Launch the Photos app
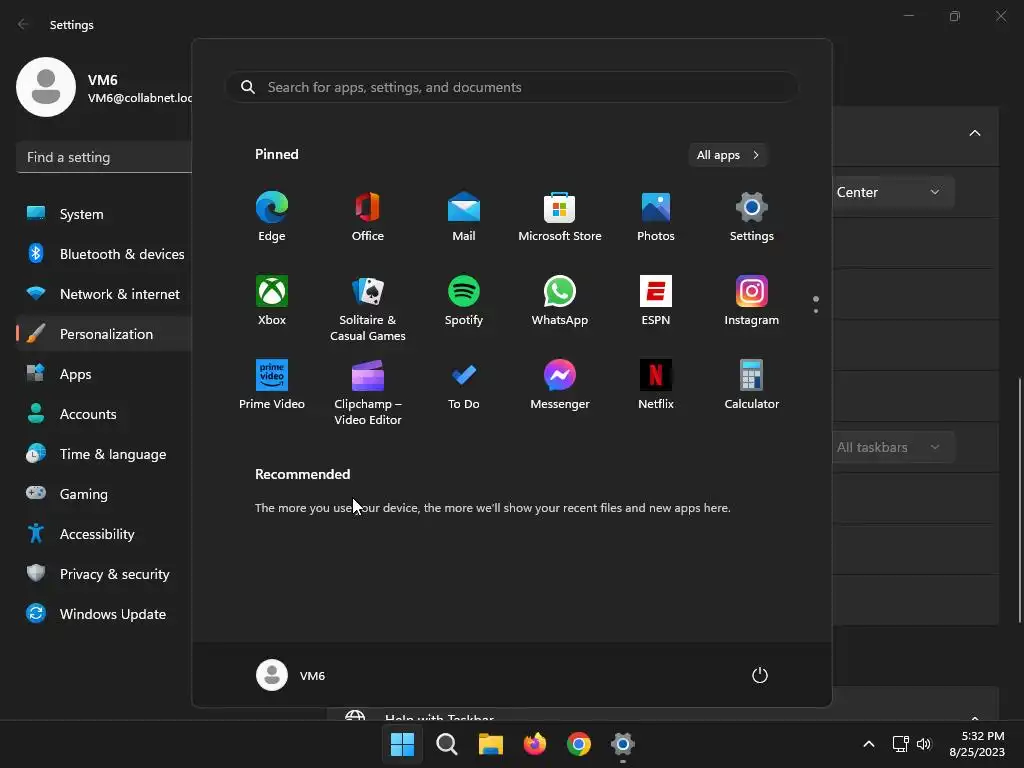 tap(656, 217)
